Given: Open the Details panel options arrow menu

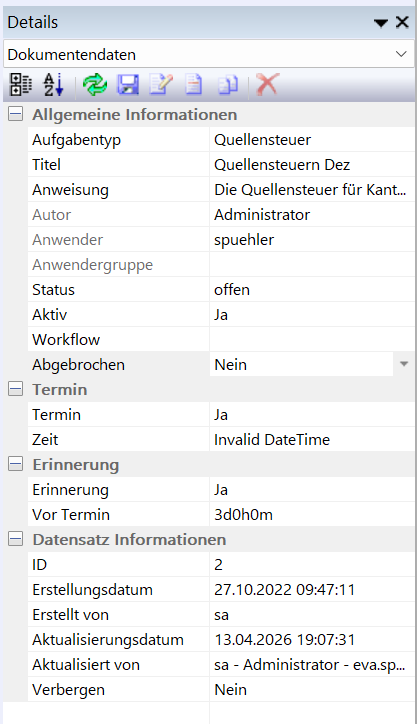Looking at the screenshot, I should coord(381,23).
